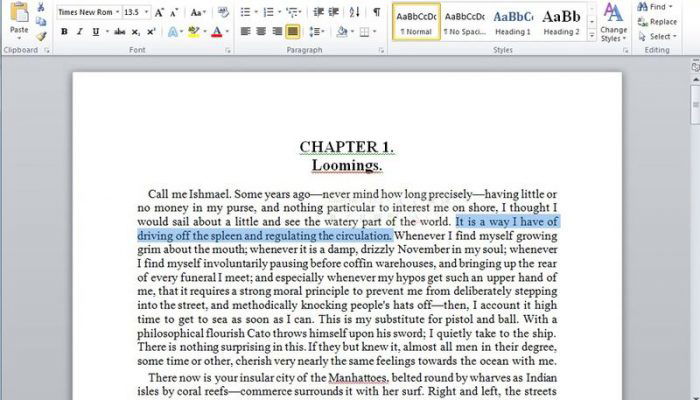The height and width of the screenshot is (400, 700).
Task: Open the Select dropdown menu
Action: point(658,36)
